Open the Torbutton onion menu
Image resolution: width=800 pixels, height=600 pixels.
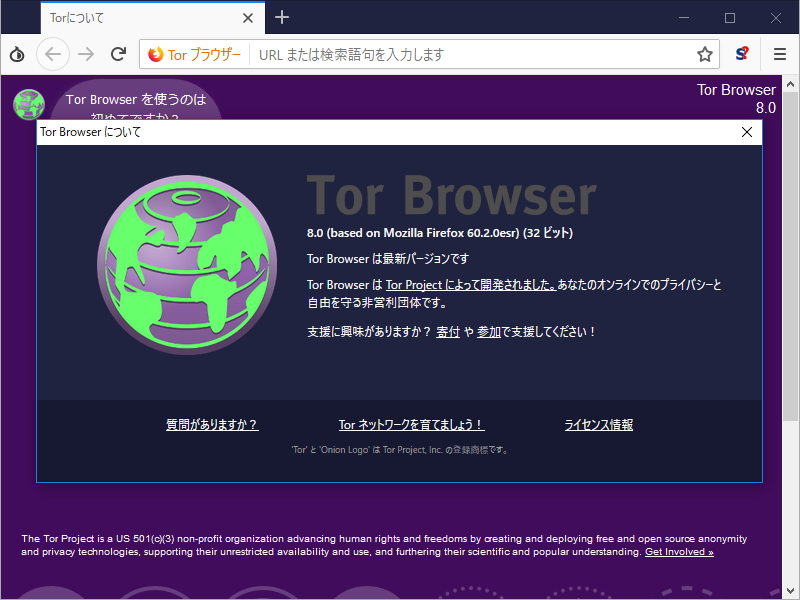pos(16,54)
